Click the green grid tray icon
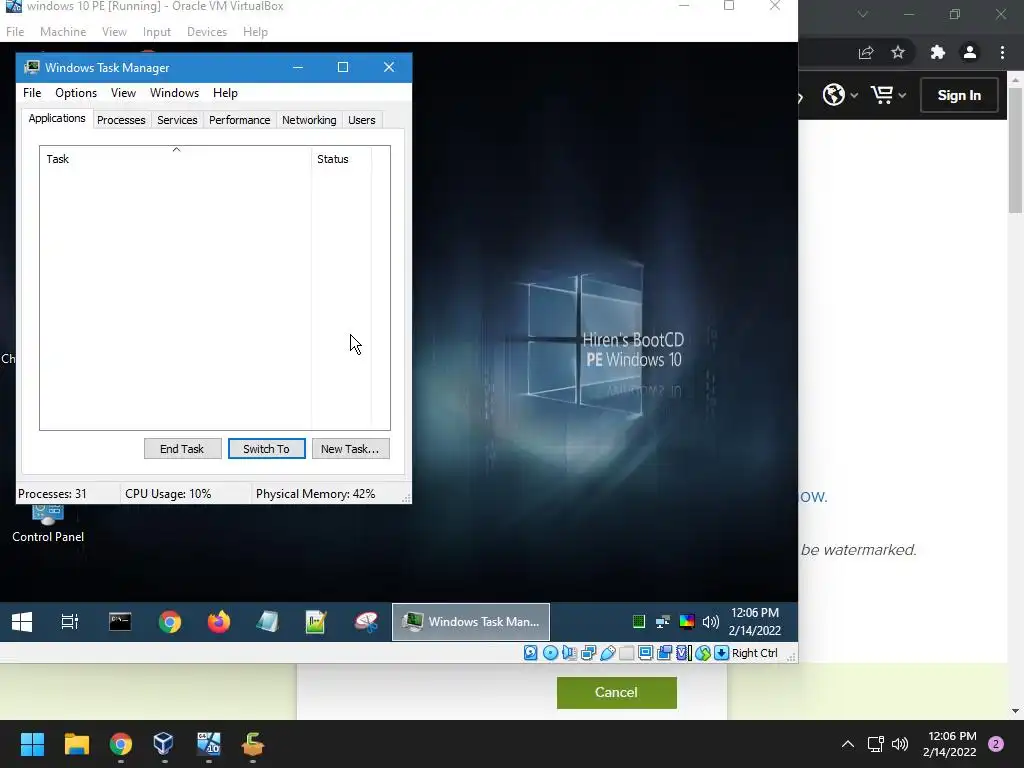The width and height of the screenshot is (1024, 768). tap(639, 622)
